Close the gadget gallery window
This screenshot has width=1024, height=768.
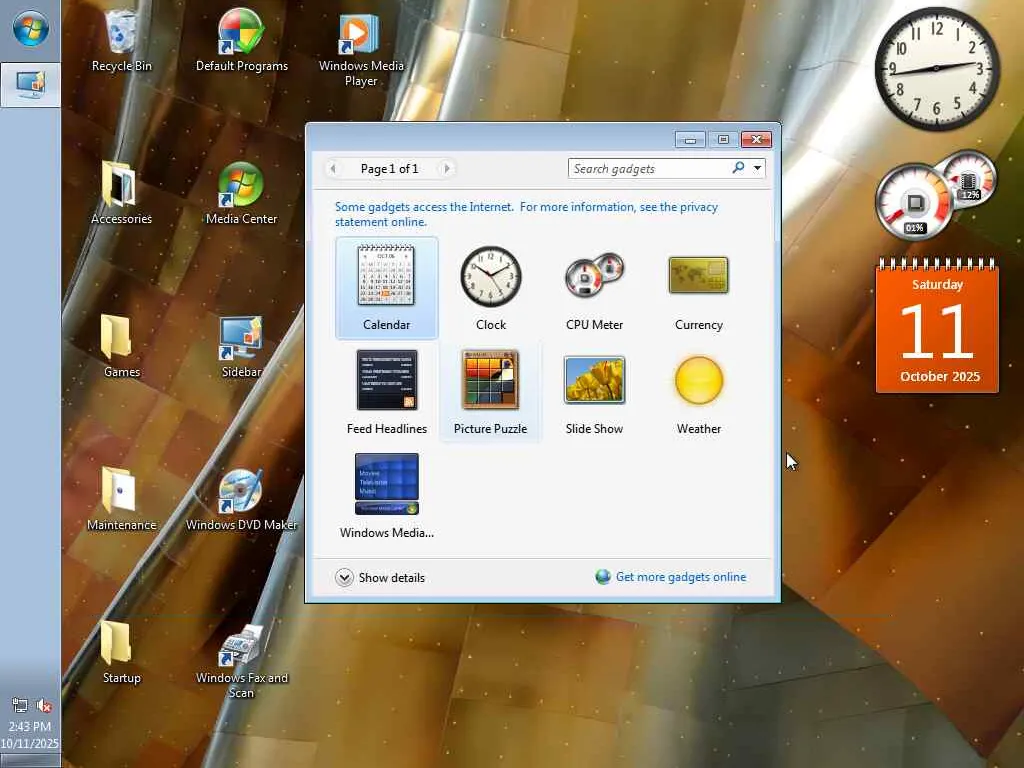click(x=756, y=139)
